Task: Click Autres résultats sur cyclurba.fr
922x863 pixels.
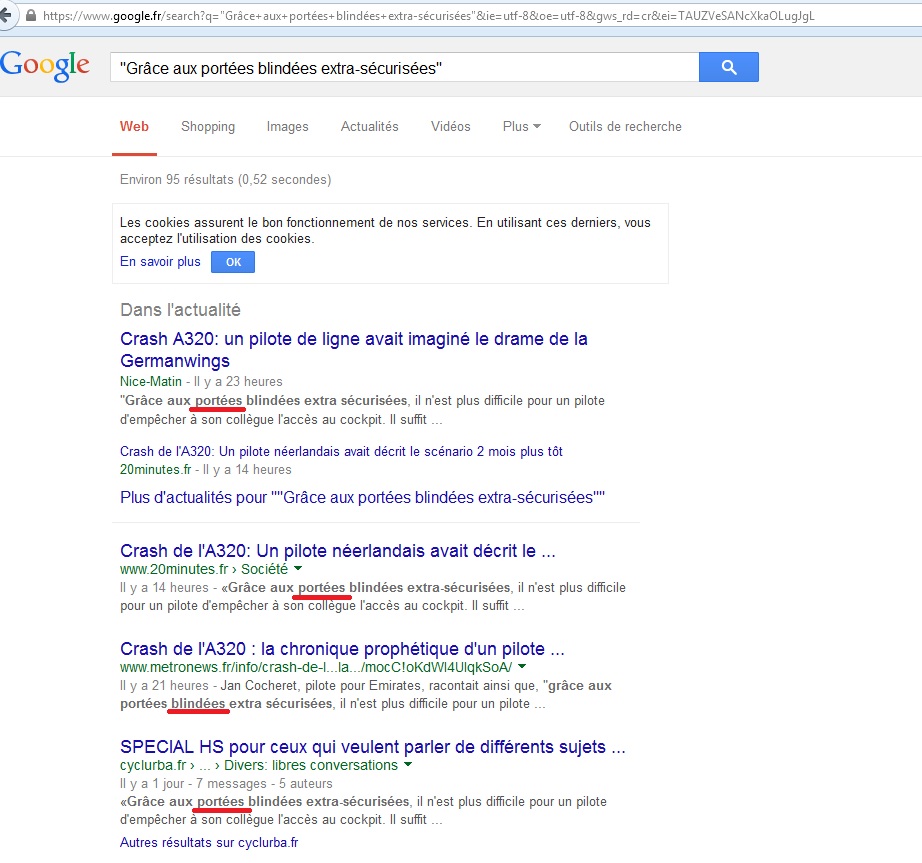Action: point(209,842)
